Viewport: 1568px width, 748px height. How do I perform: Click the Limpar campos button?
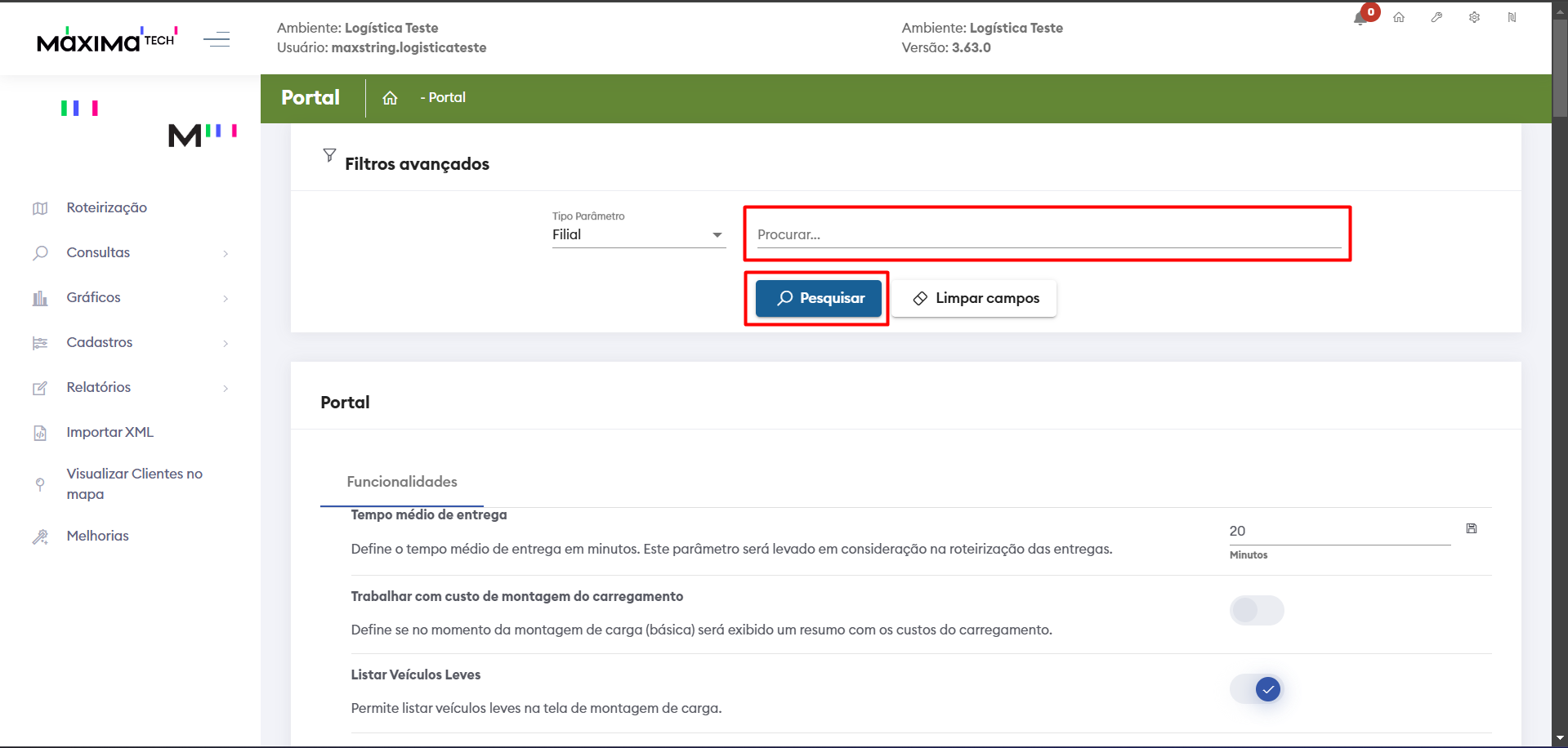[975, 298]
